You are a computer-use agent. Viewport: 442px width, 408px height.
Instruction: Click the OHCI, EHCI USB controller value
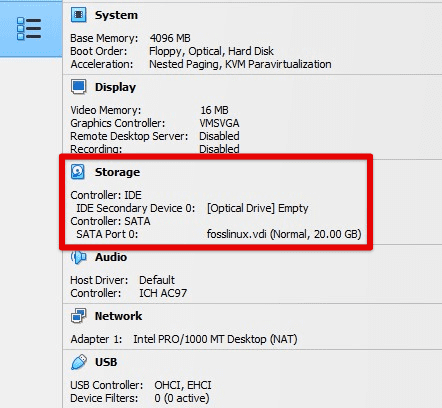tap(183, 385)
